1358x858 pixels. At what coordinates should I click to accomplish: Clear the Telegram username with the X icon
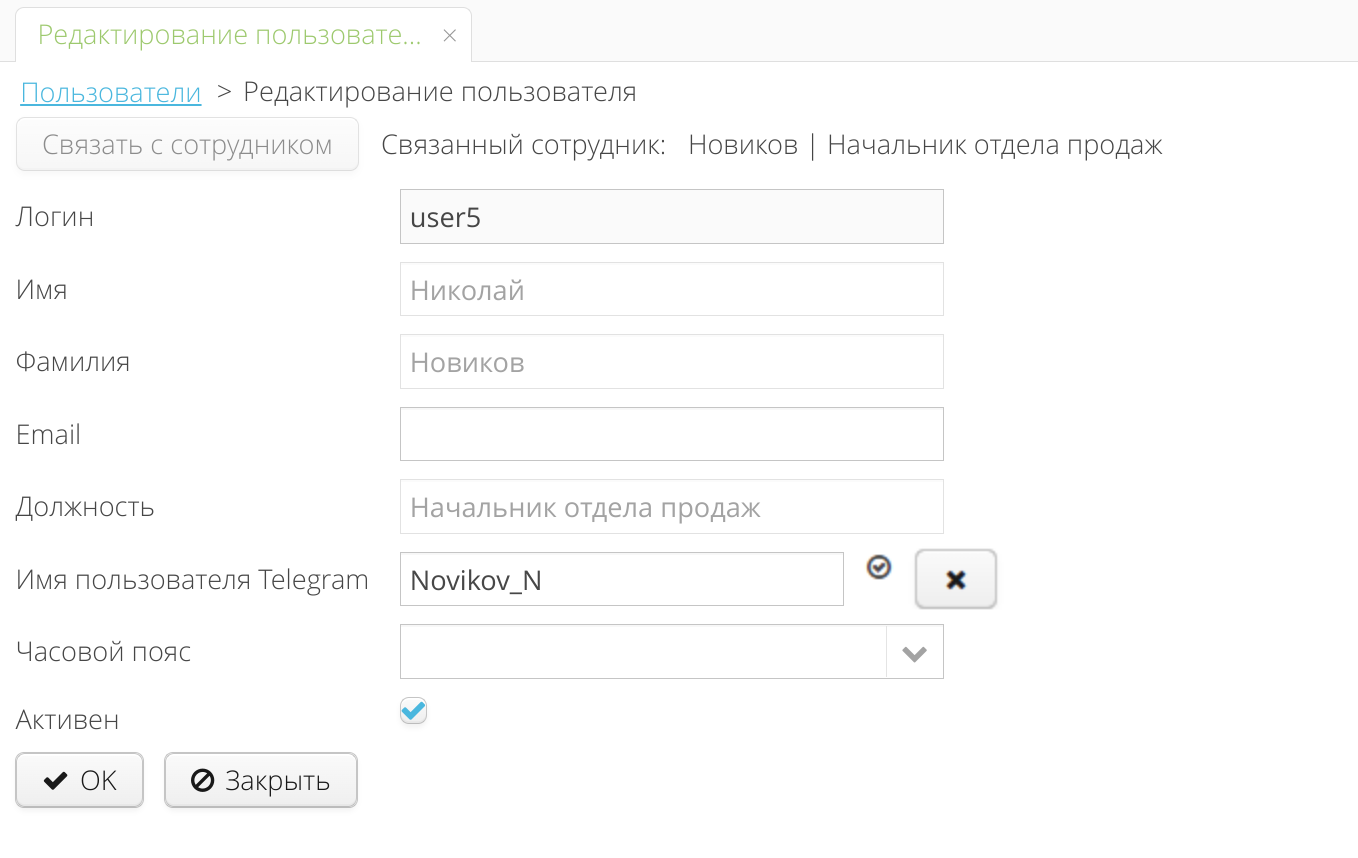coord(955,578)
